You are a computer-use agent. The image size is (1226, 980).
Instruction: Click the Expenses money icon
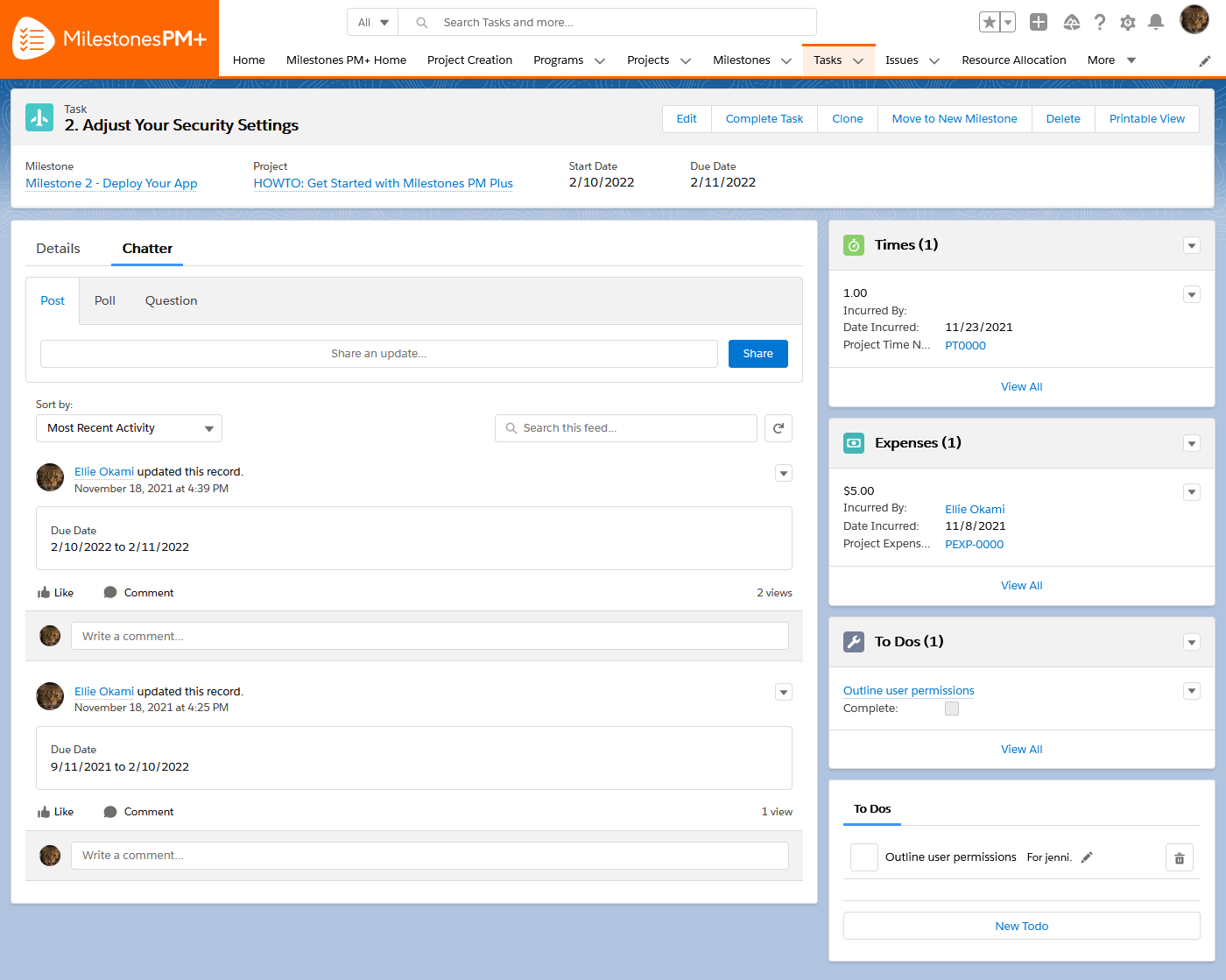854,443
